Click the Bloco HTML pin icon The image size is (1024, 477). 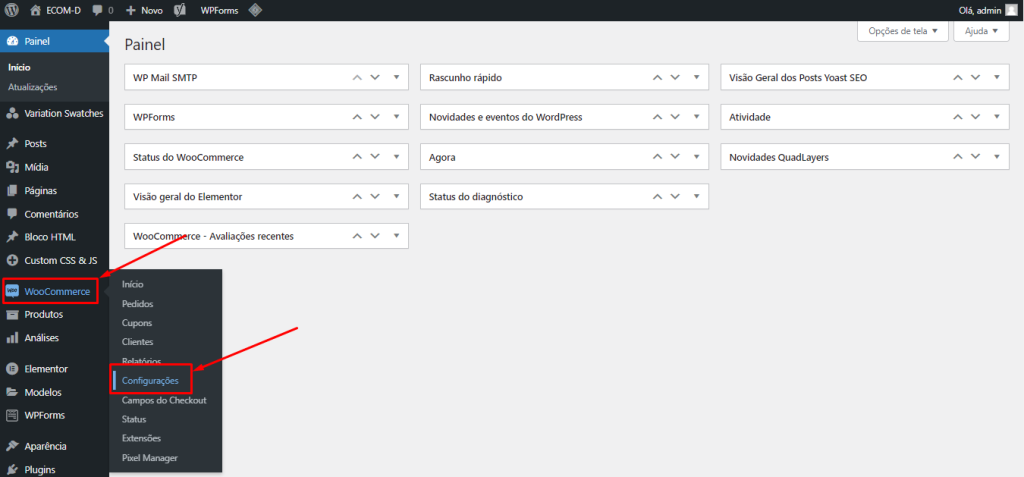click(12, 237)
